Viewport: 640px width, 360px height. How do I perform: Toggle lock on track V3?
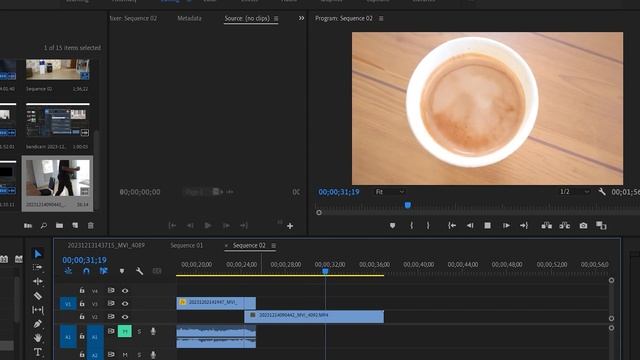tap(82, 303)
